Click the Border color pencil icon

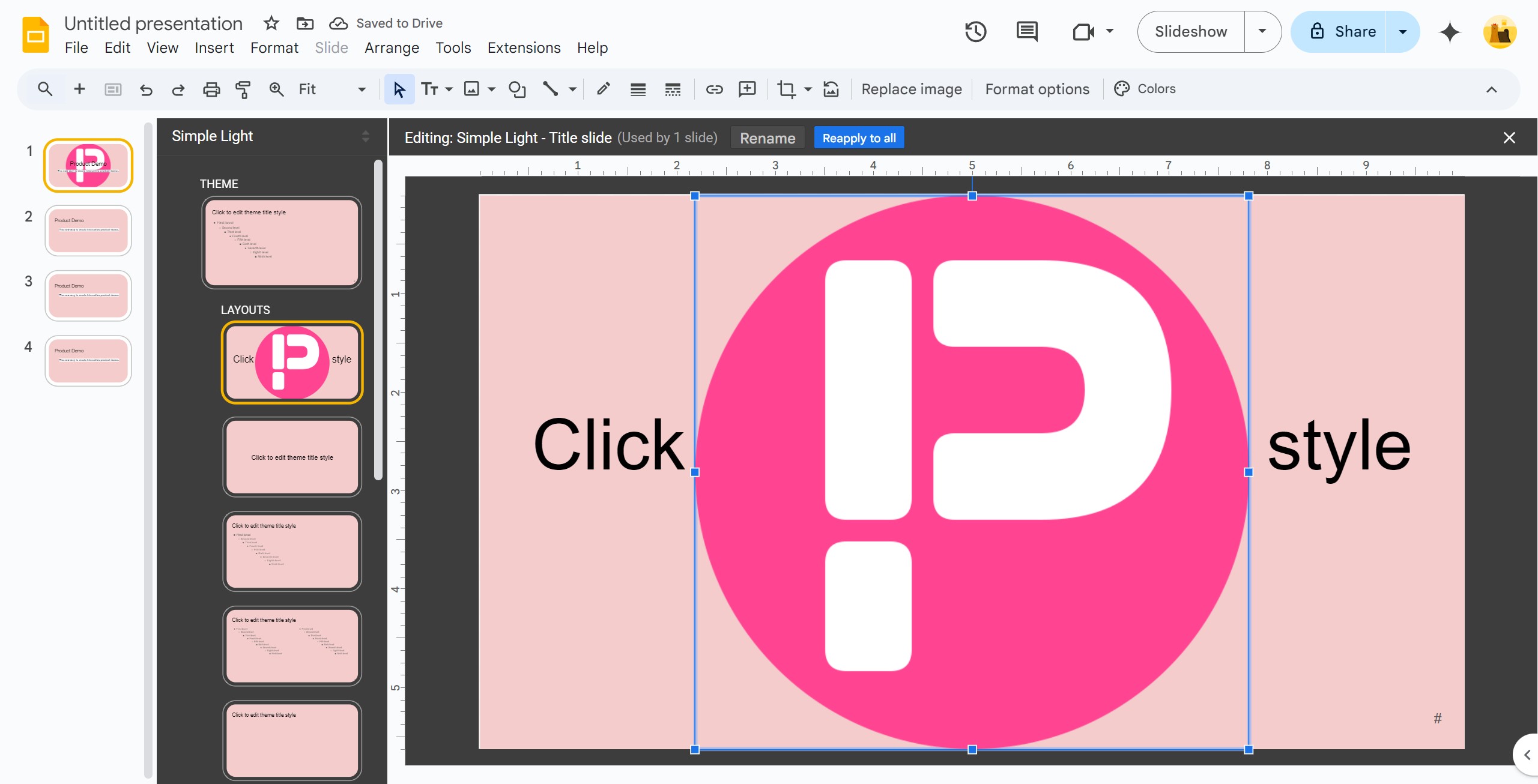click(x=604, y=89)
